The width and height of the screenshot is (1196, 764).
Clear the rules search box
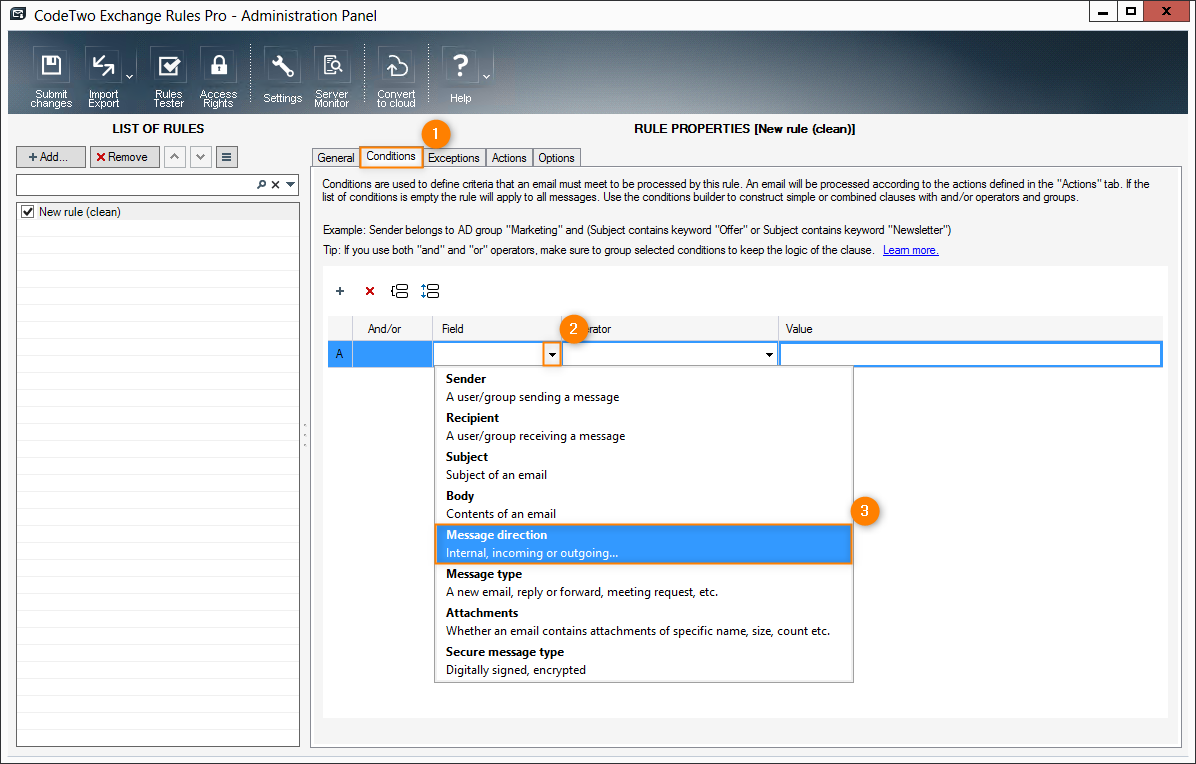276,185
